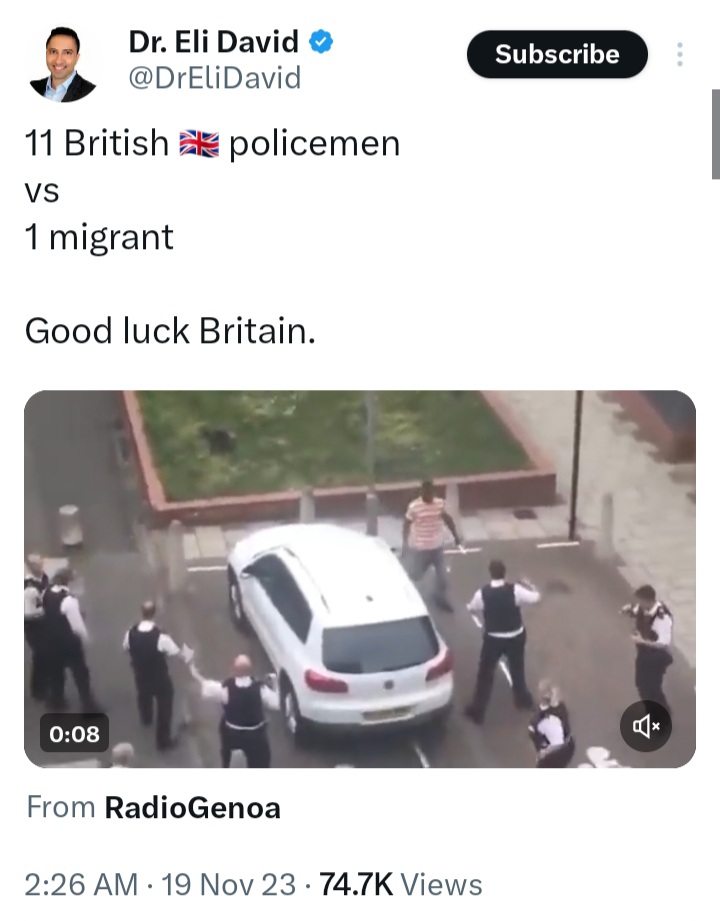Open the Dr. Eli David display name
720x921 pixels.
coord(213,42)
